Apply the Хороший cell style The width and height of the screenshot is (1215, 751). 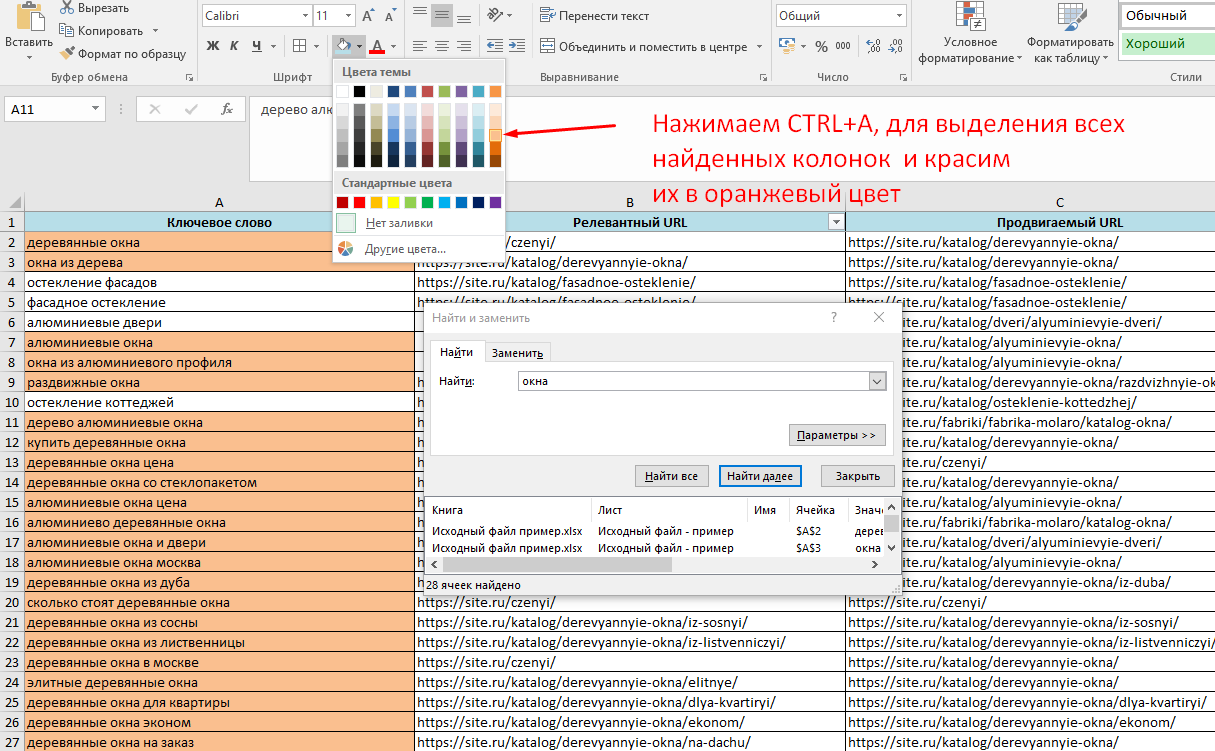[1166, 44]
